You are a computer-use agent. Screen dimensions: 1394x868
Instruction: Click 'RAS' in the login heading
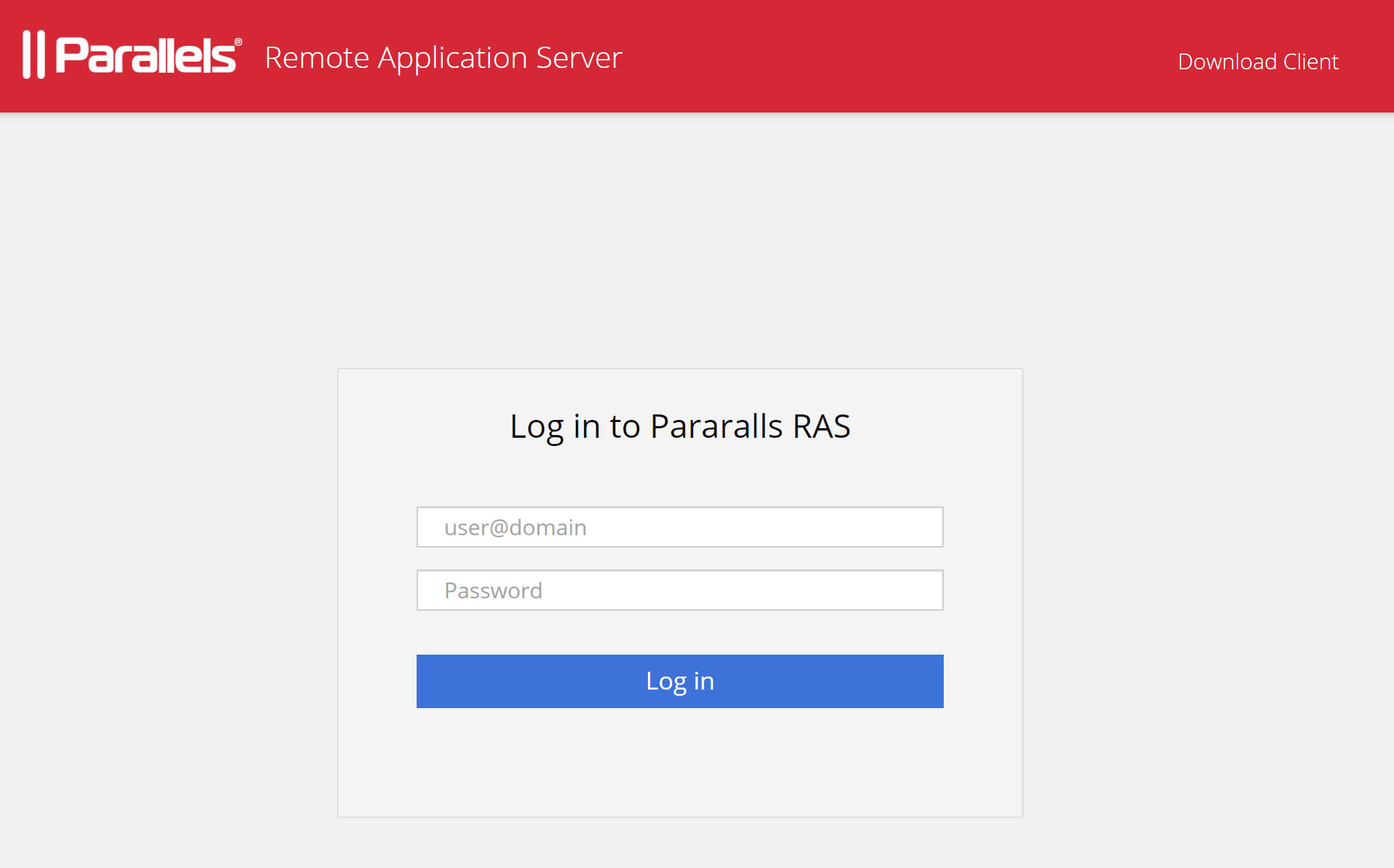821,426
